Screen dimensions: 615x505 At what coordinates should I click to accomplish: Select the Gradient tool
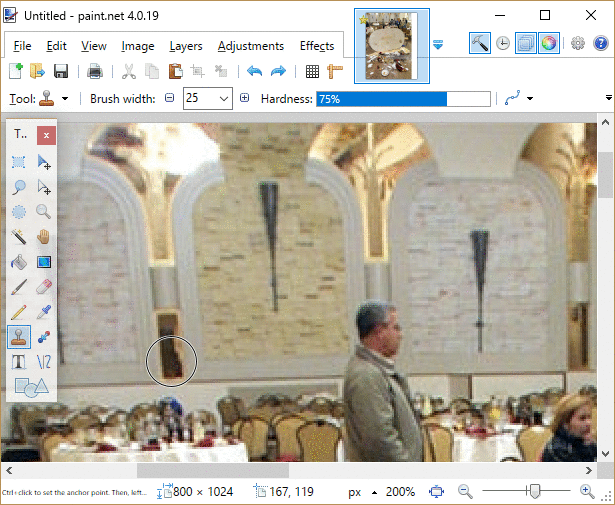(44, 262)
